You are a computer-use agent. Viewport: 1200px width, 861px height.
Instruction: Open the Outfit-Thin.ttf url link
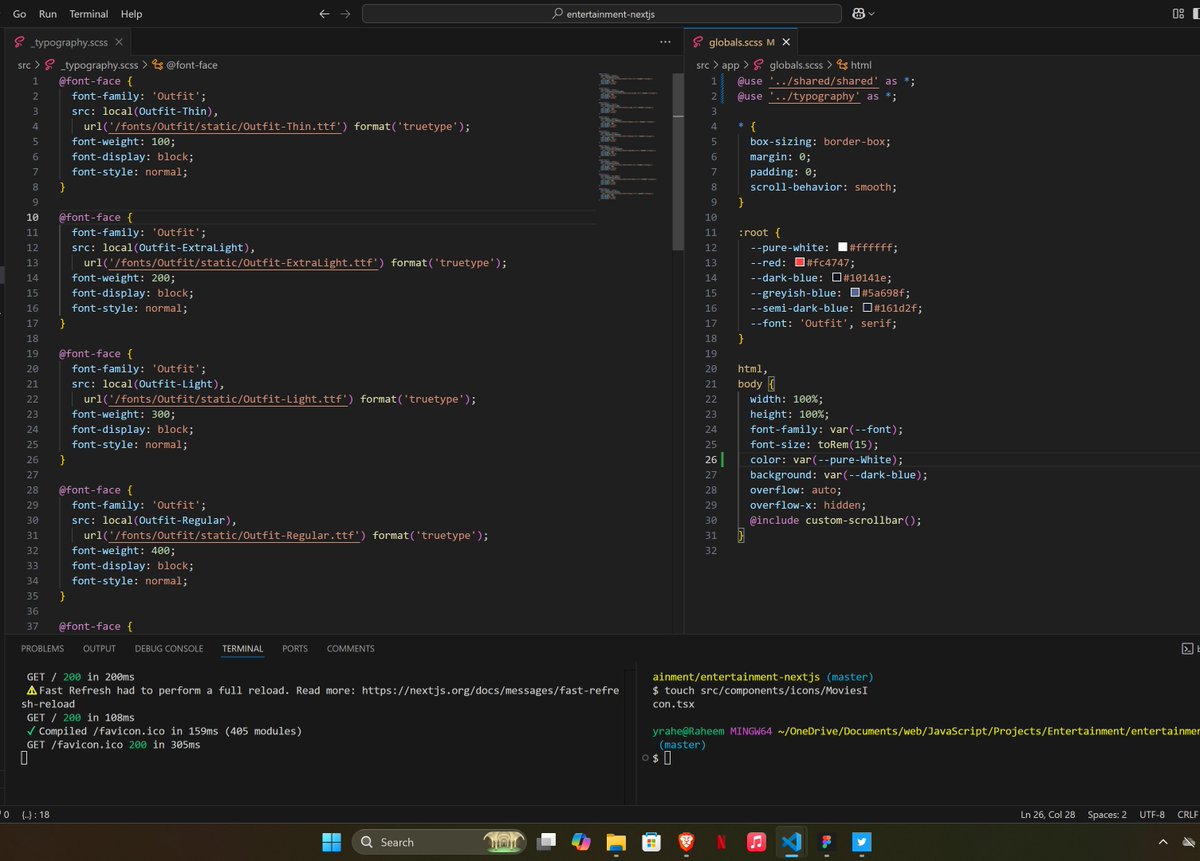225,126
